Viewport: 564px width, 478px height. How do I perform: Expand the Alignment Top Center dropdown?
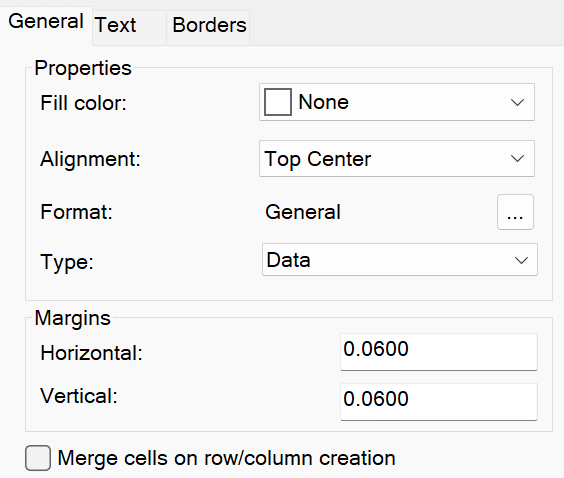pyautogui.click(x=397, y=159)
